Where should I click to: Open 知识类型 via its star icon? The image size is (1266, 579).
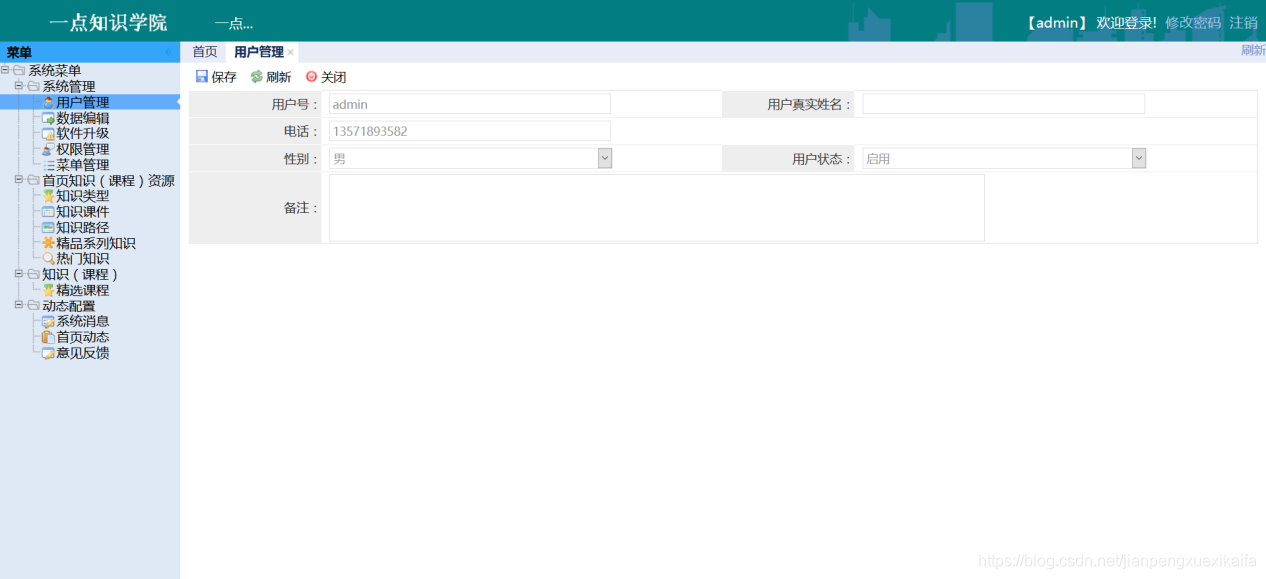(x=48, y=196)
